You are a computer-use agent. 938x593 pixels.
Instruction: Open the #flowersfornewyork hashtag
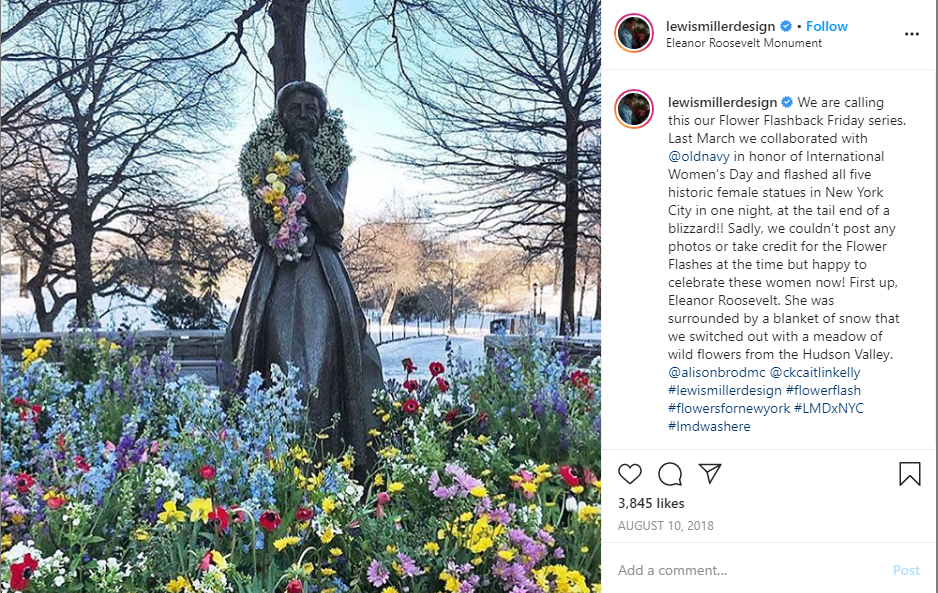(x=729, y=408)
